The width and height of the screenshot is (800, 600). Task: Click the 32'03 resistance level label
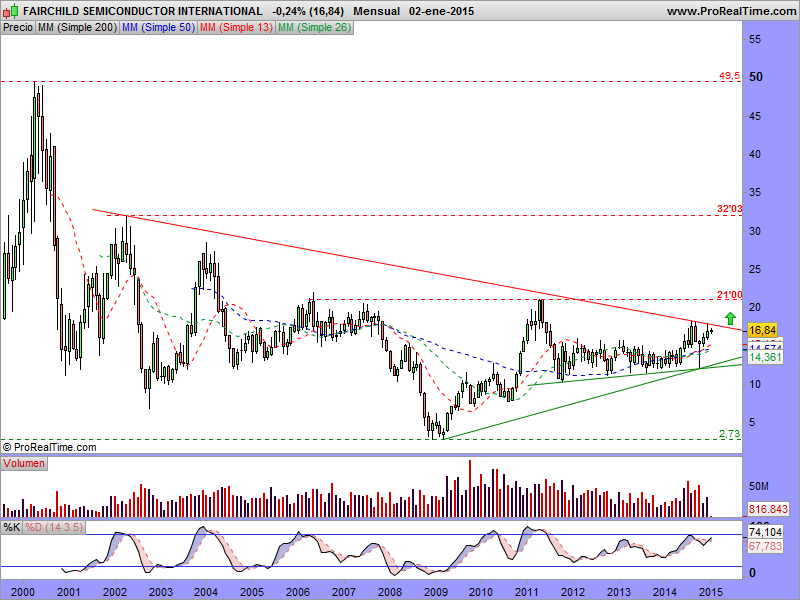click(x=729, y=209)
